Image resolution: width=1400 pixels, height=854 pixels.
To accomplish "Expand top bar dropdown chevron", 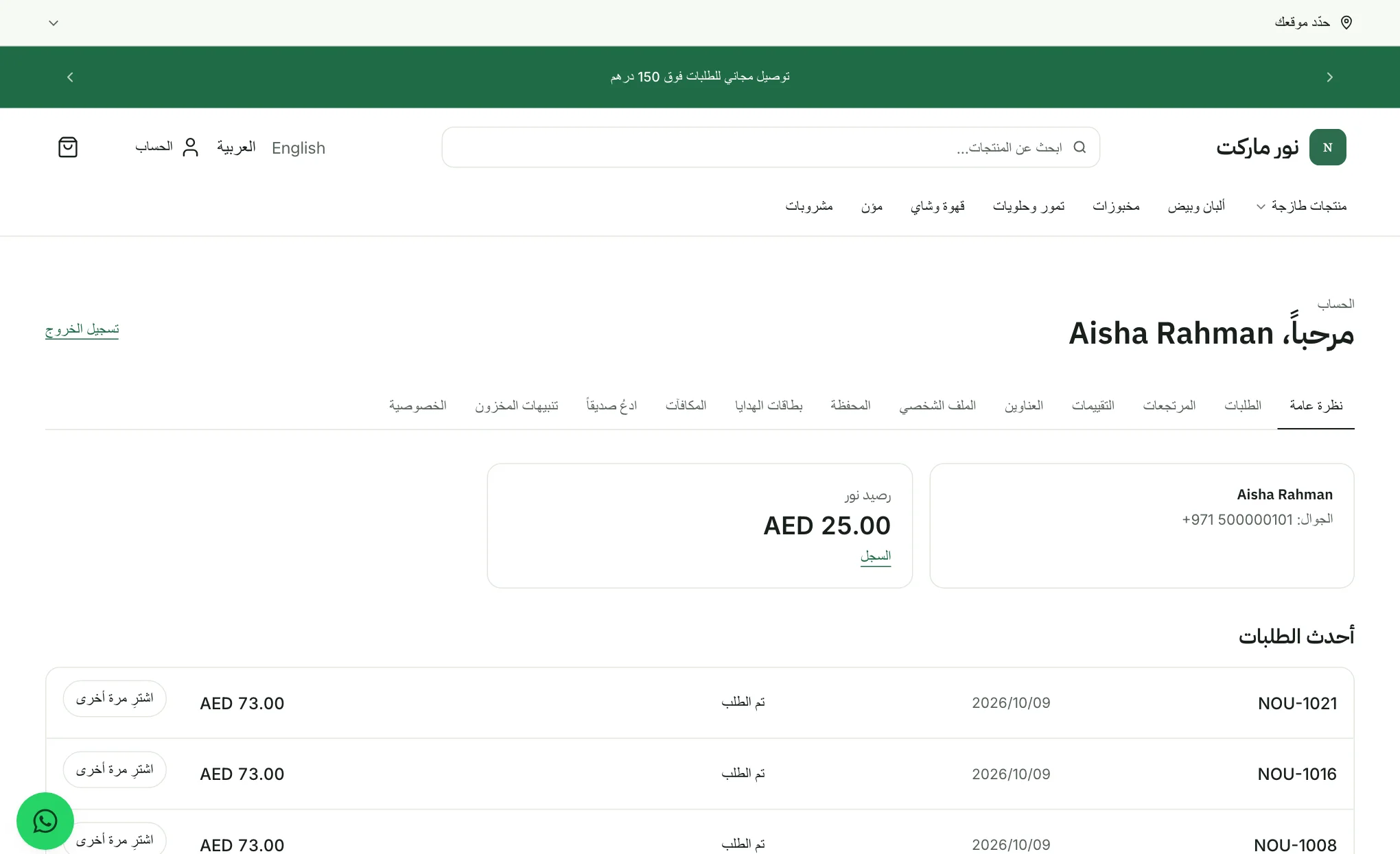I will pyautogui.click(x=54, y=23).
